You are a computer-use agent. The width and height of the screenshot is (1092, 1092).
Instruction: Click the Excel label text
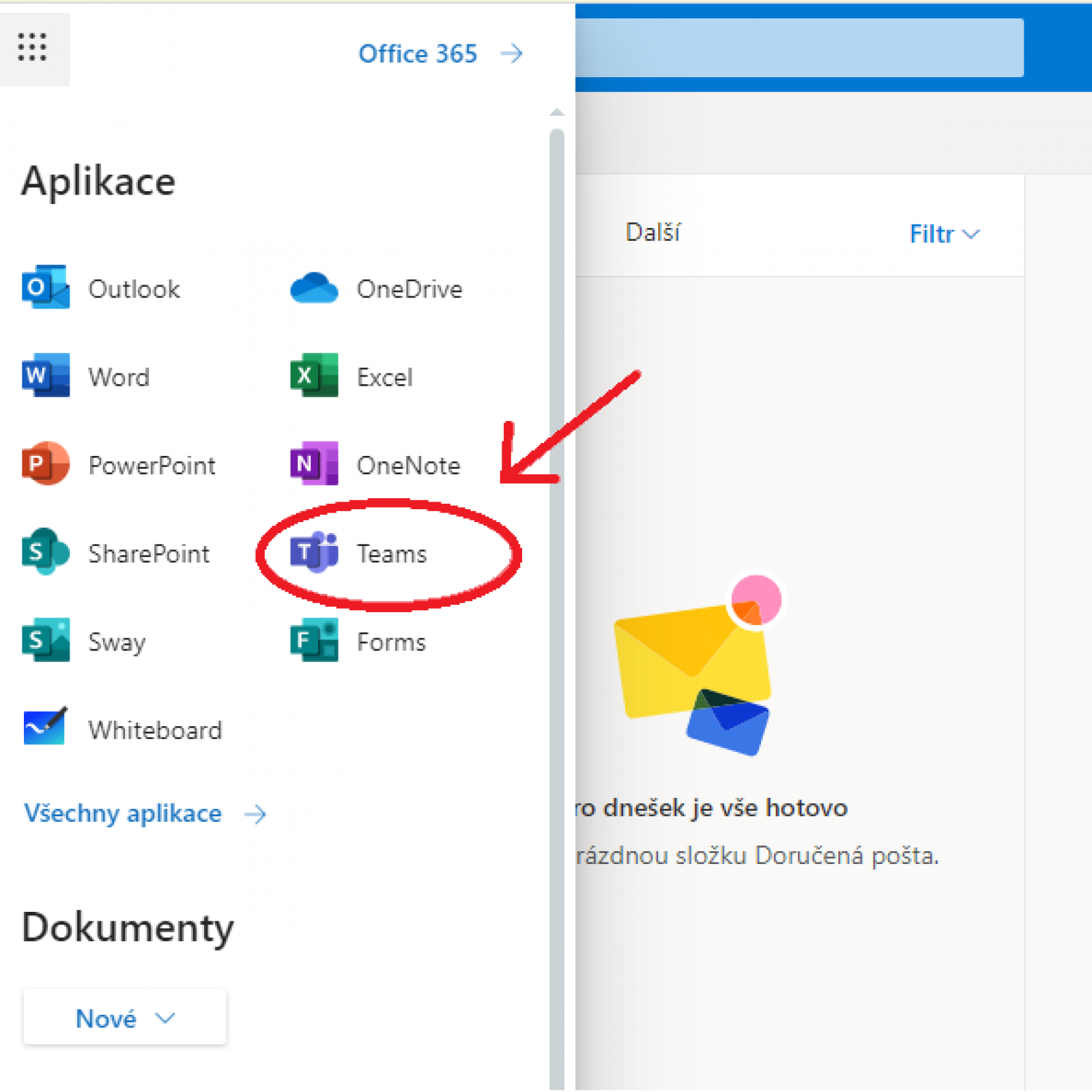coord(385,377)
